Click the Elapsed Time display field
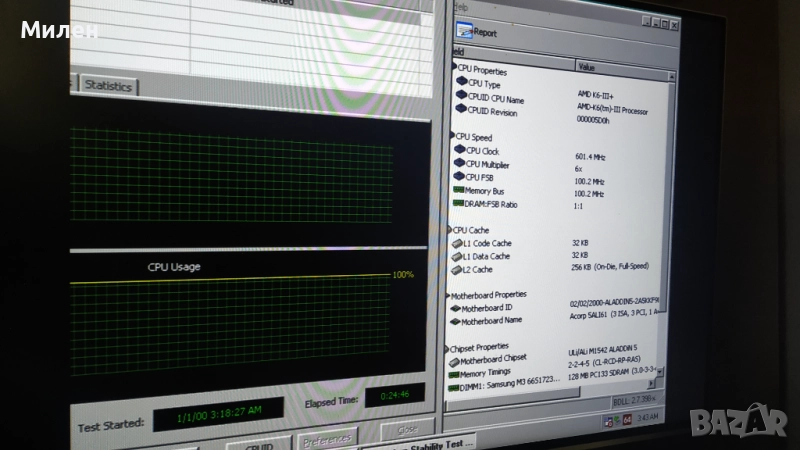 (393, 395)
